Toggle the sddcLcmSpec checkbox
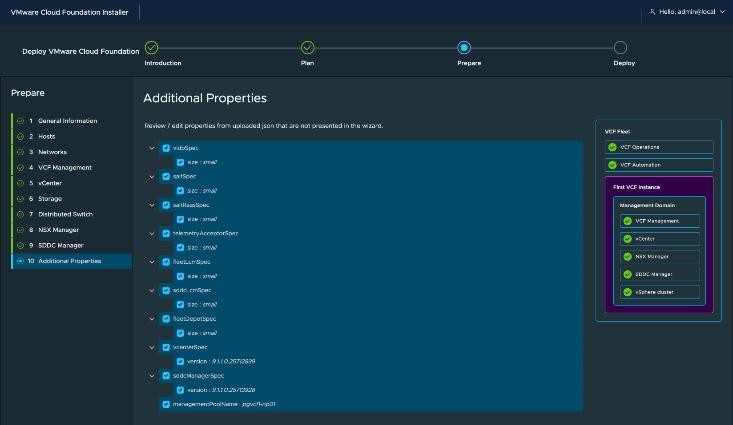This screenshot has height=425, width=733. tap(166, 290)
